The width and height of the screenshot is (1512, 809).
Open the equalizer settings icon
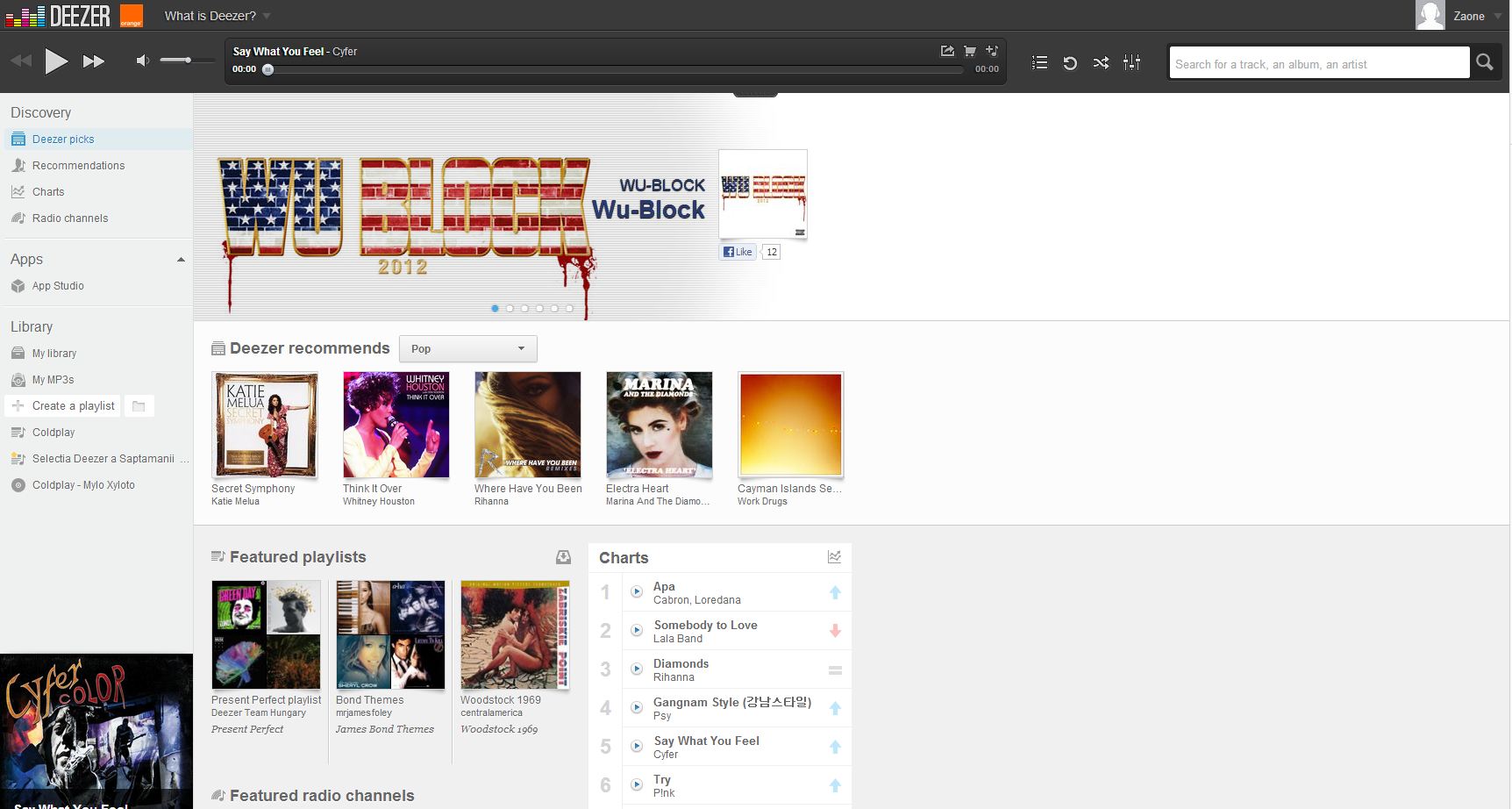pos(1132,62)
